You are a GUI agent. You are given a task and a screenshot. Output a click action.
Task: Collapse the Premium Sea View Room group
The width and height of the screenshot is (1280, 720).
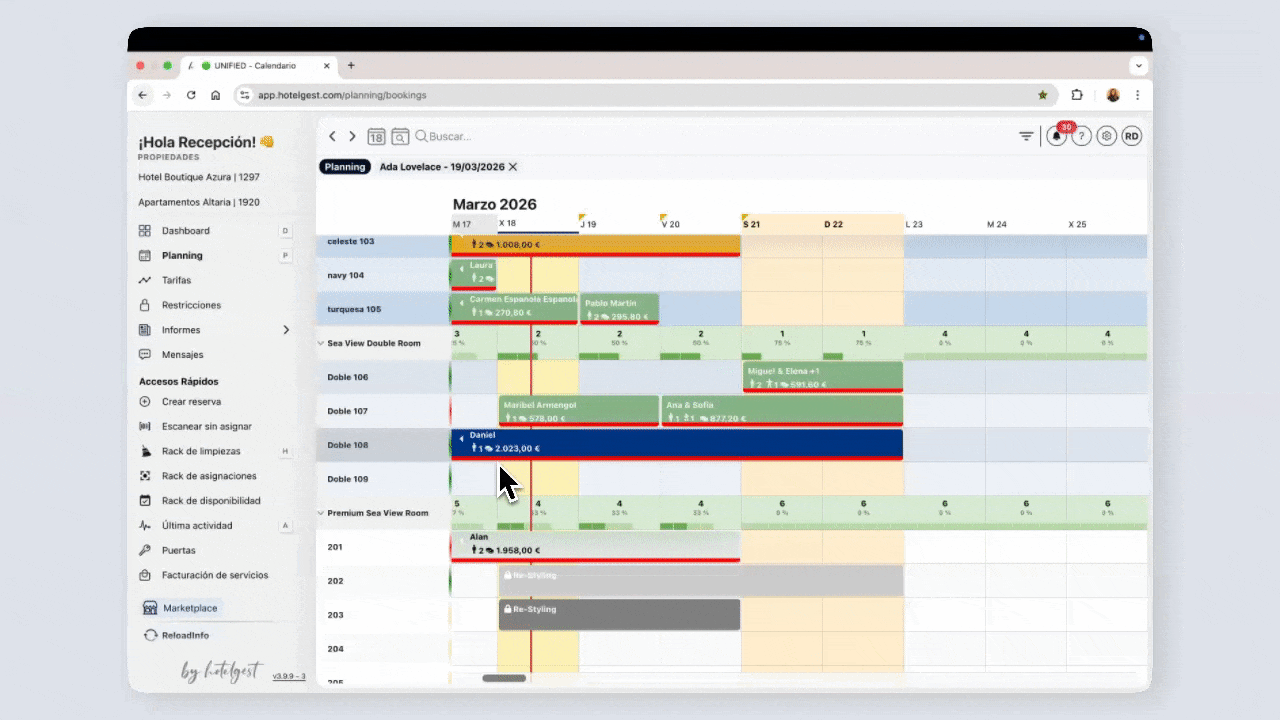tap(321, 513)
